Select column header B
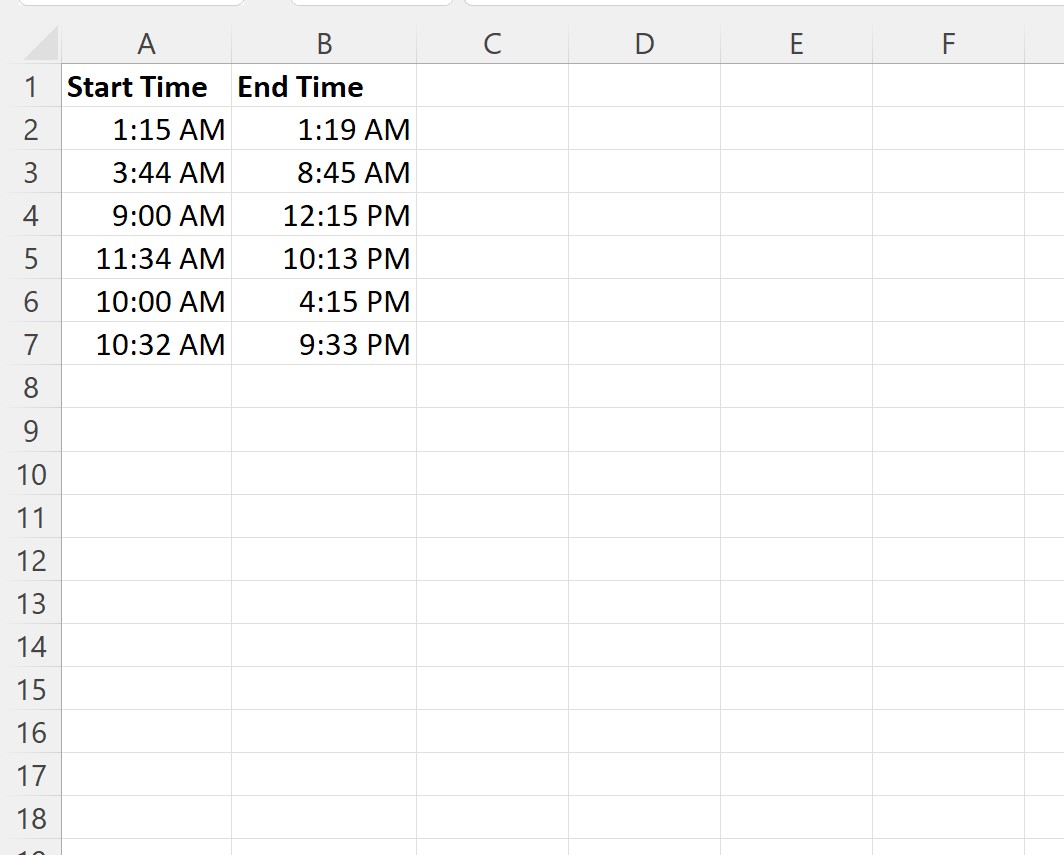1064x855 pixels. click(x=323, y=44)
